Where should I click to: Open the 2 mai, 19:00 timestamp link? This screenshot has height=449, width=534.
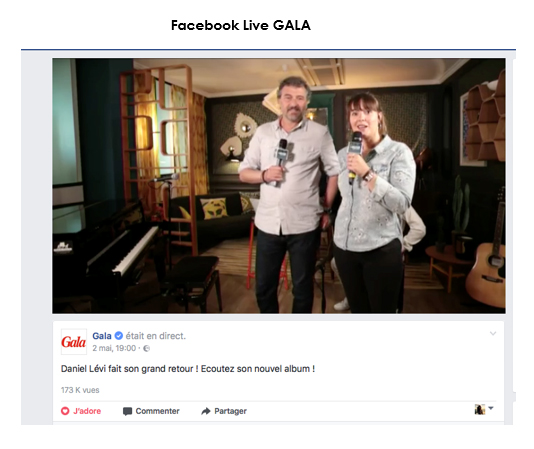pyautogui.click(x=114, y=348)
